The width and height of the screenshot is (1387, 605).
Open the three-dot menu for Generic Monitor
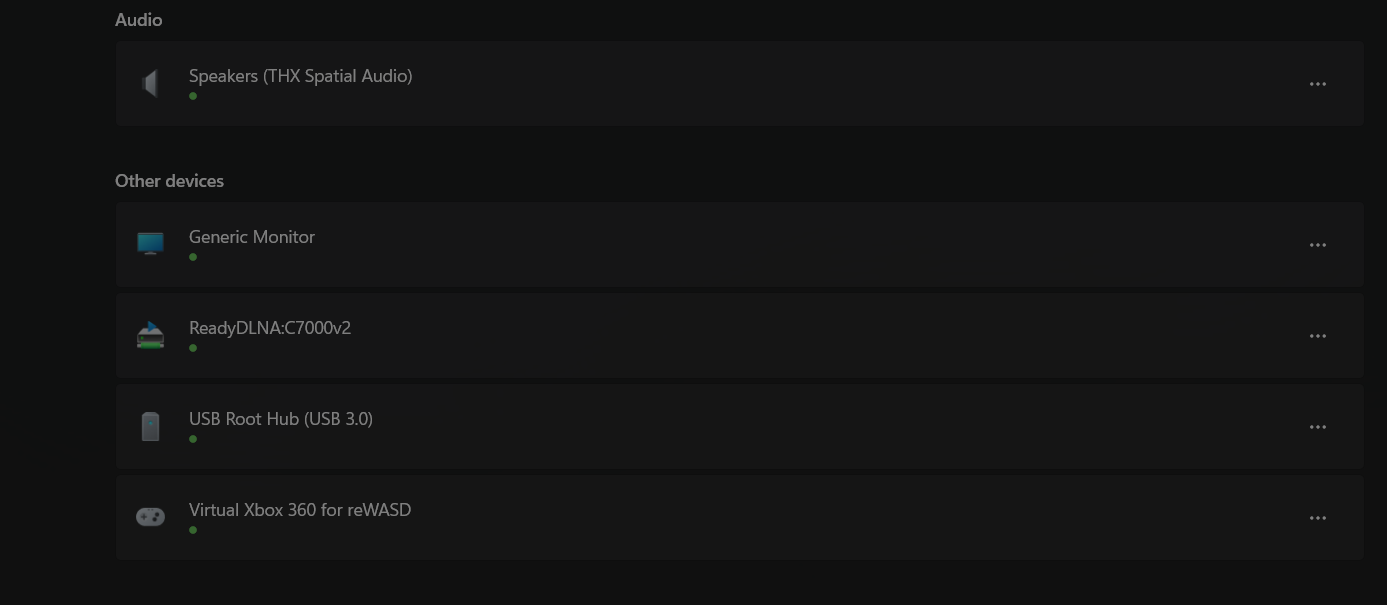point(1318,245)
